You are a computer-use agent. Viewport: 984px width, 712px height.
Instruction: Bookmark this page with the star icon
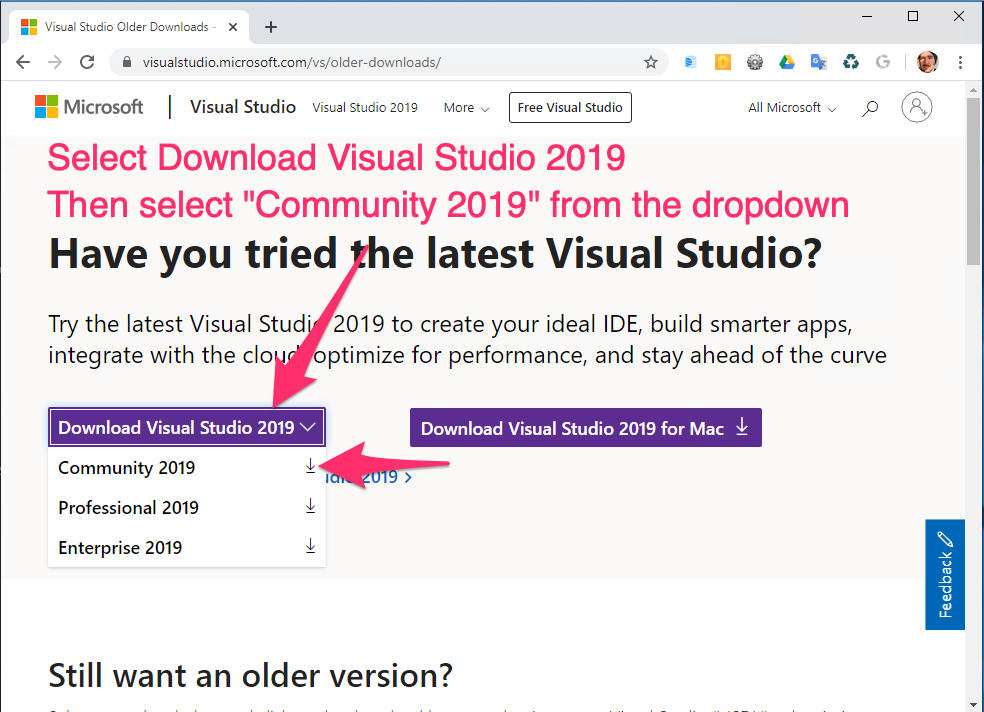click(651, 62)
